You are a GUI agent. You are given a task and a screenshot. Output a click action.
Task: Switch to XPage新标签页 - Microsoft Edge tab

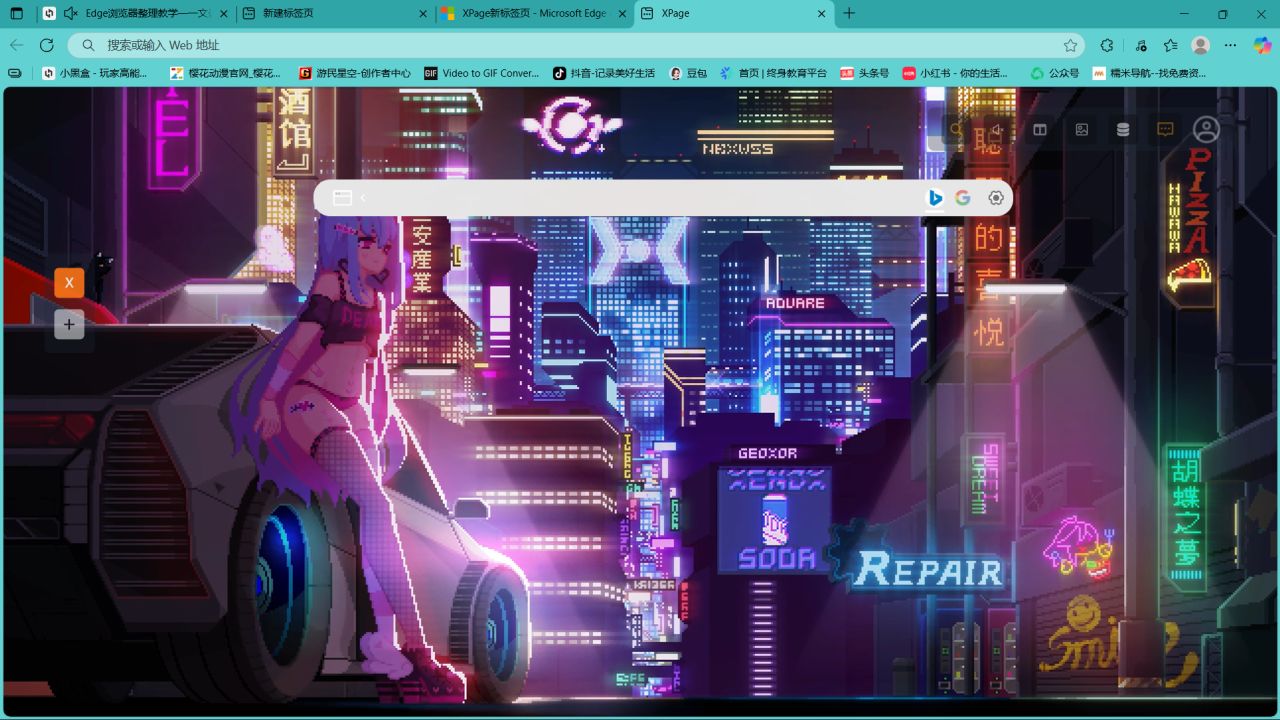[535, 14]
